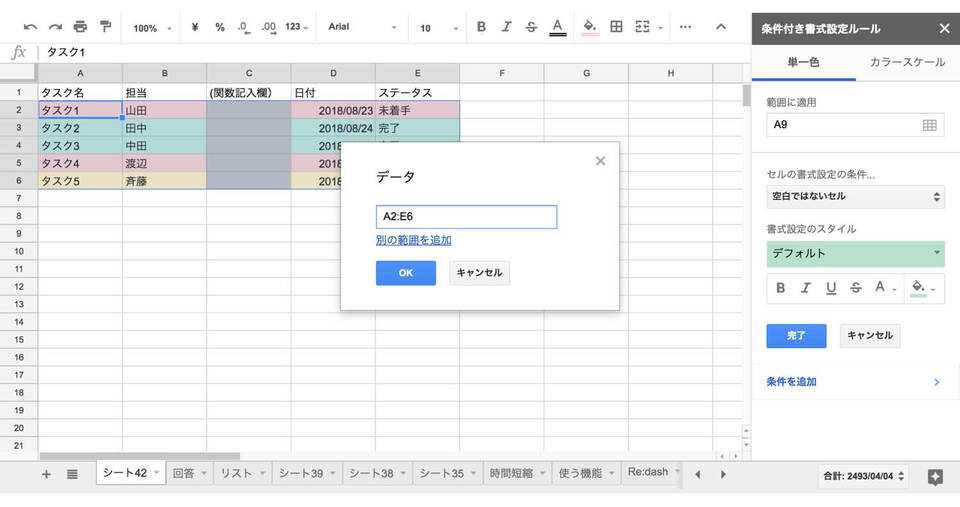Click the A2:E6 range input field
Image resolution: width=960 pixels, height=507 pixels.
click(x=466, y=216)
